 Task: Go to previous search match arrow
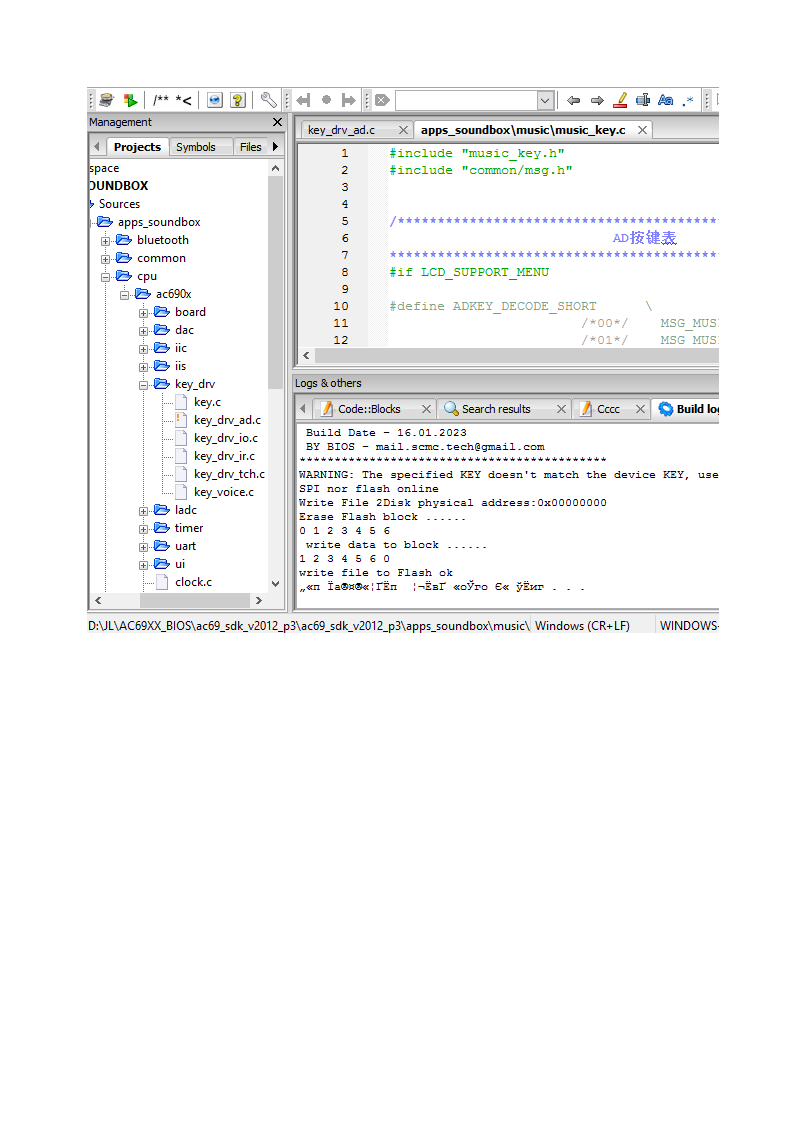click(573, 100)
